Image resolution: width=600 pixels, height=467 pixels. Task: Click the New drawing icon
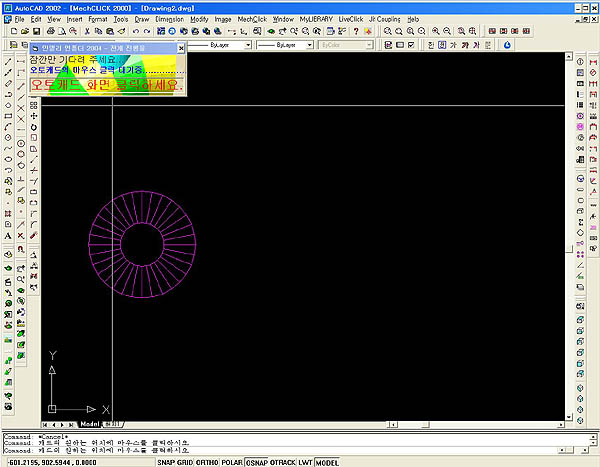point(14,31)
